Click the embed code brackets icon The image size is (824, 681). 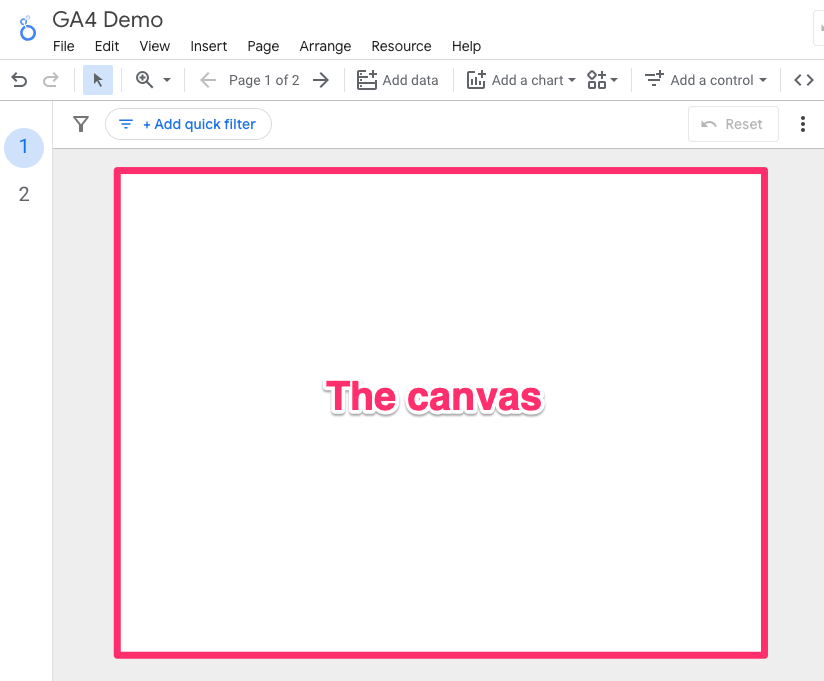pos(804,80)
